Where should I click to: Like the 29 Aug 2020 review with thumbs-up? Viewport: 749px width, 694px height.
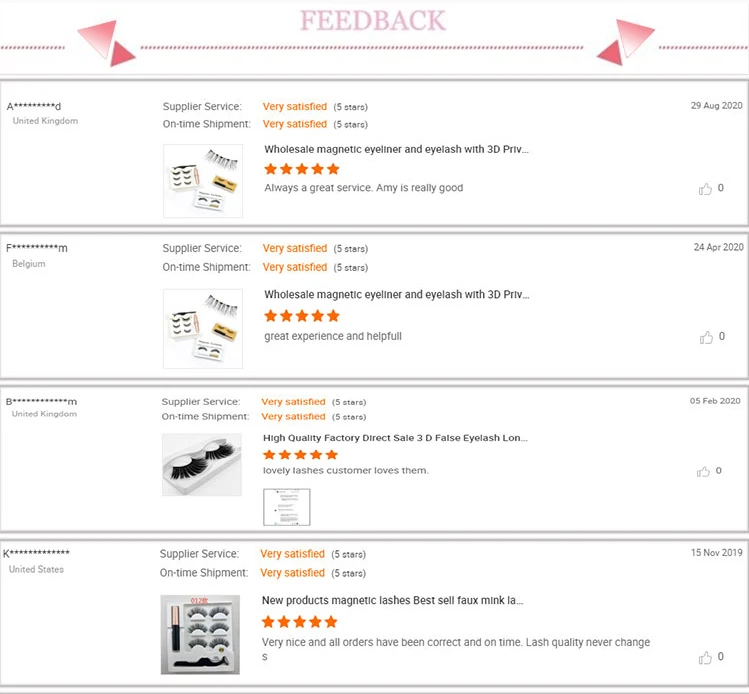tap(706, 188)
